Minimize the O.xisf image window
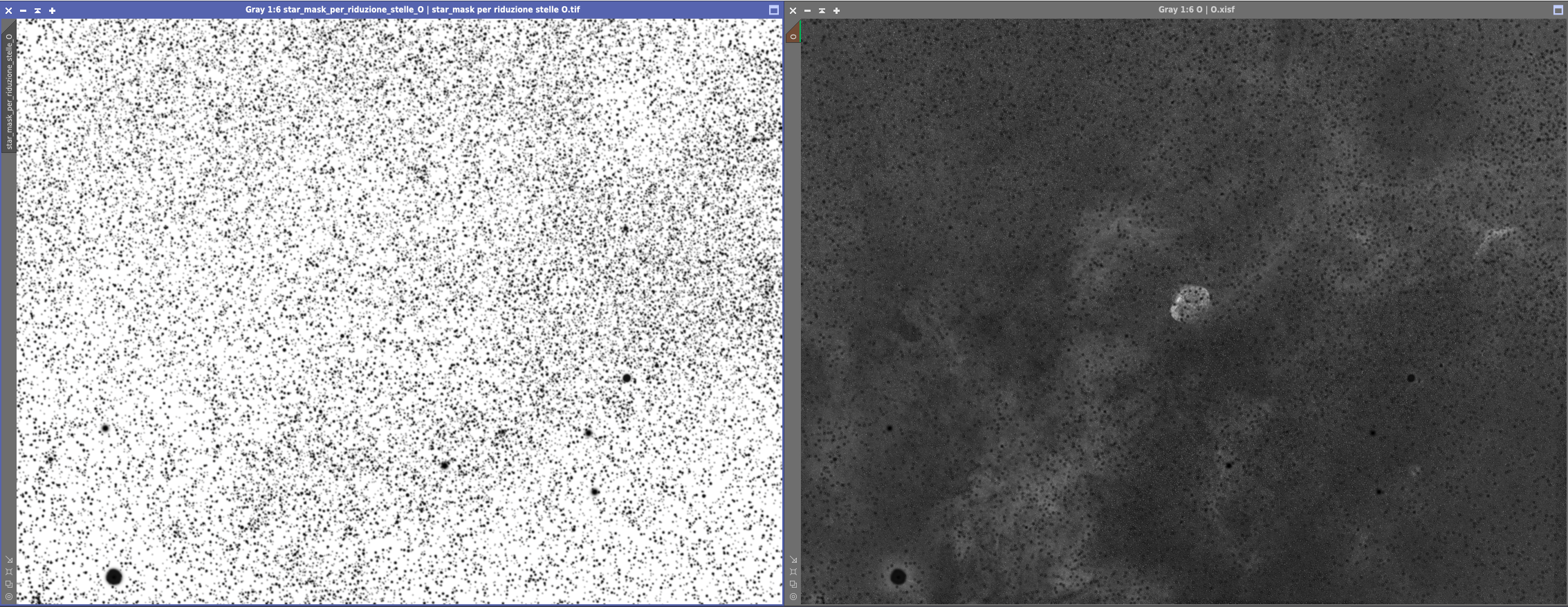The height and width of the screenshot is (607, 1568). pos(807,10)
